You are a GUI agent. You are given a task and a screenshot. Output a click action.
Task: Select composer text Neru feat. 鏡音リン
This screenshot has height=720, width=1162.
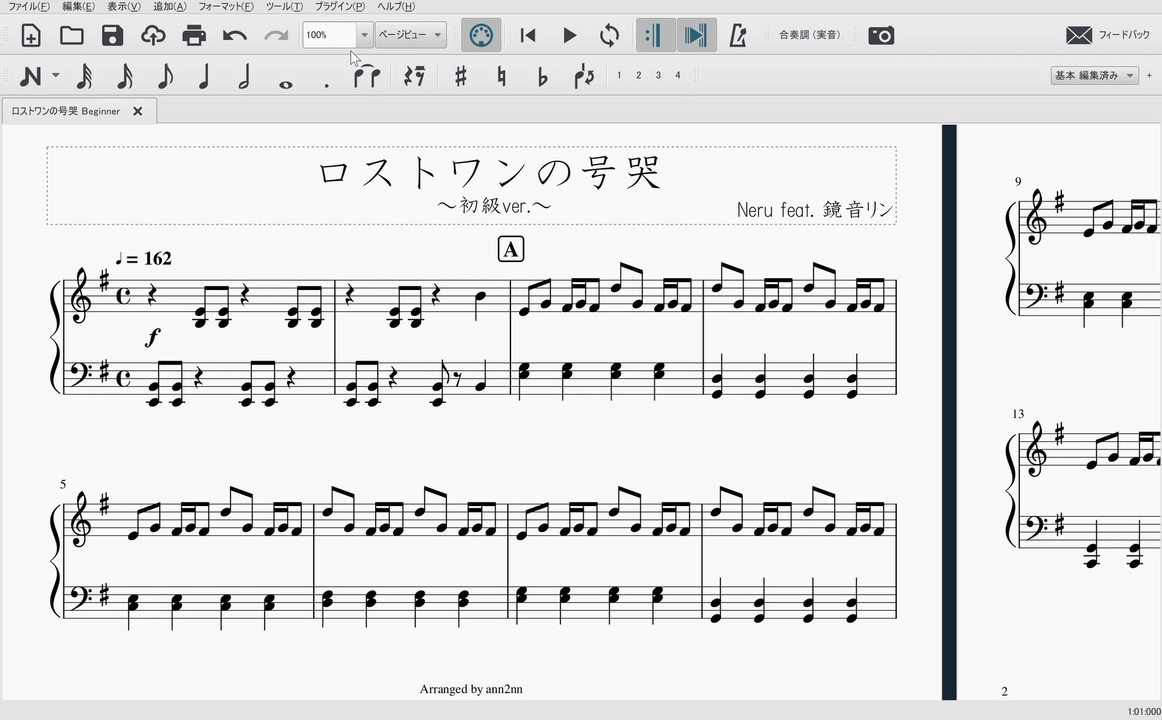814,210
